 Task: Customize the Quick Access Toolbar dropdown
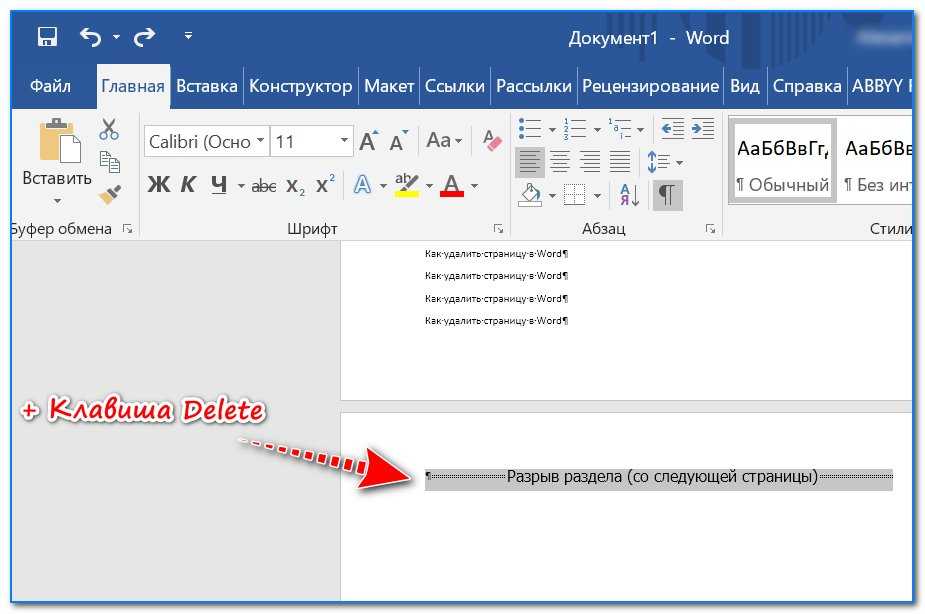click(x=188, y=36)
